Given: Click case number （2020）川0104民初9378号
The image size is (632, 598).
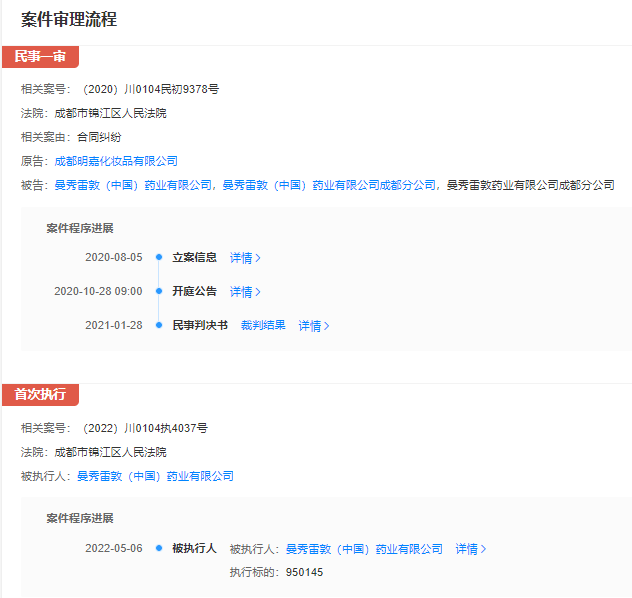Looking at the screenshot, I should [151, 89].
